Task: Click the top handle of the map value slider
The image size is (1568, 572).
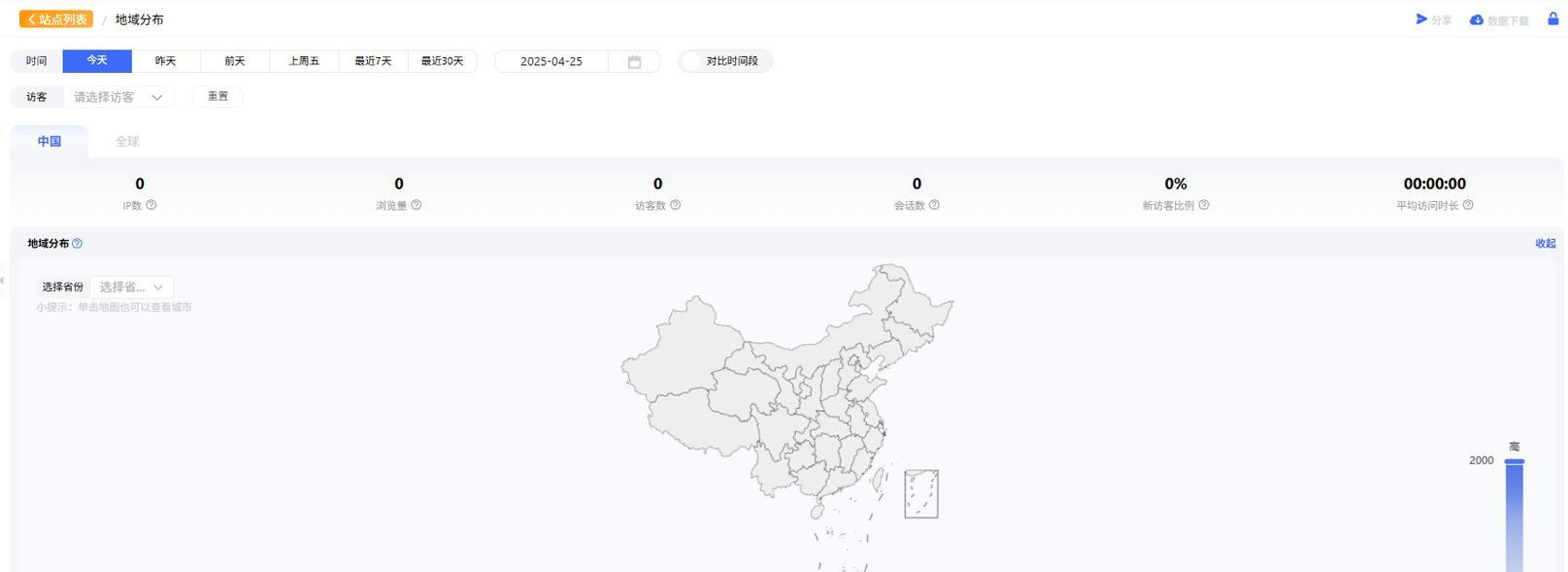Action: coord(1515,461)
